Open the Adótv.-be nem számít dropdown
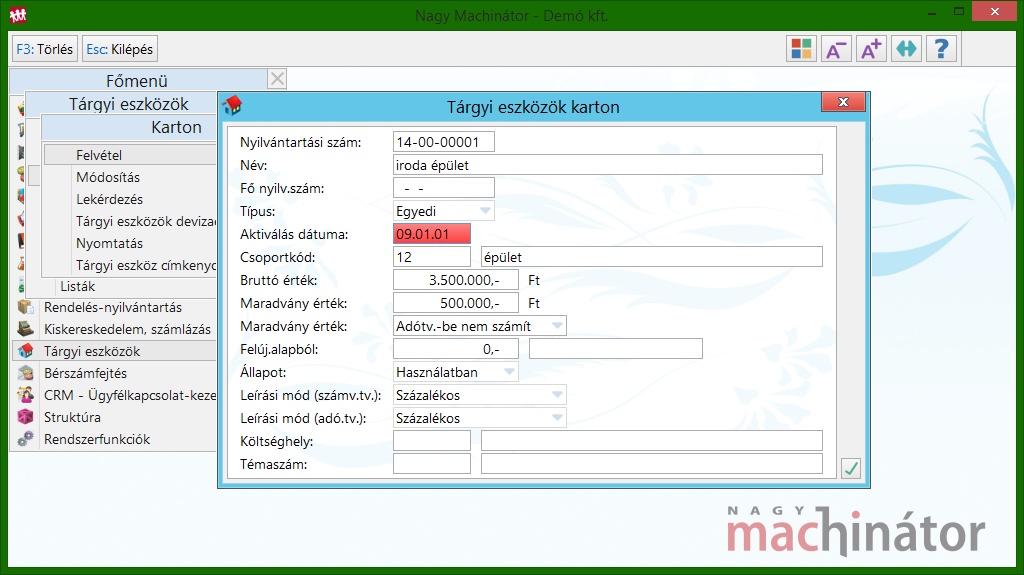The width and height of the screenshot is (1024, 575). pyautogui.click(x=479, y=326)
